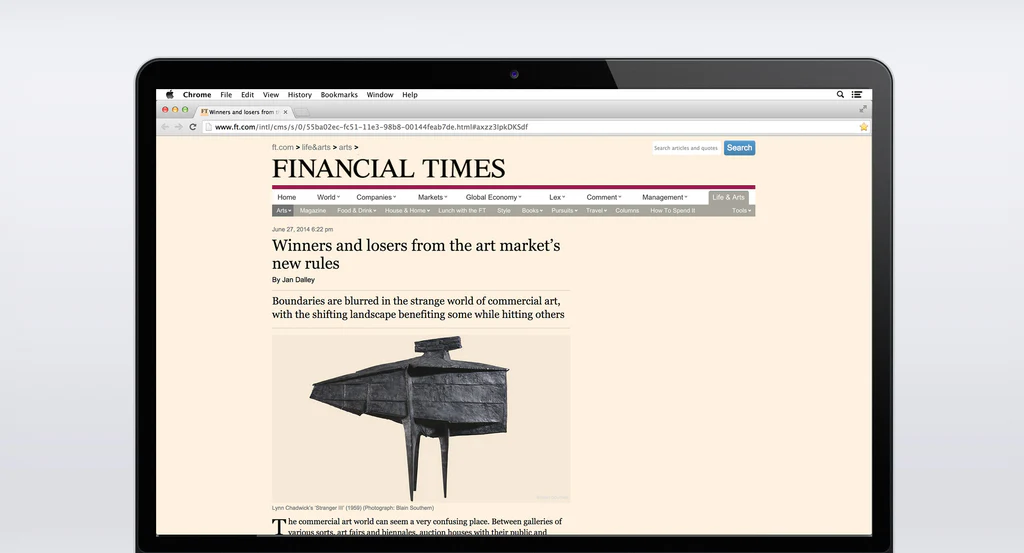Image resolution: width=1024 pixels, height=553 pixels.
Task: Open the Tools dropdown in sub-navigation
Action: point(741,211)
